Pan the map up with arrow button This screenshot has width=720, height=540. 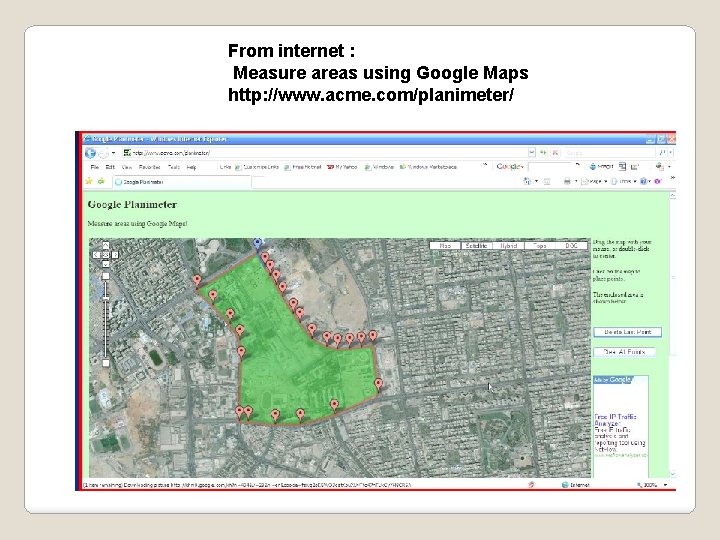point(106,246)
